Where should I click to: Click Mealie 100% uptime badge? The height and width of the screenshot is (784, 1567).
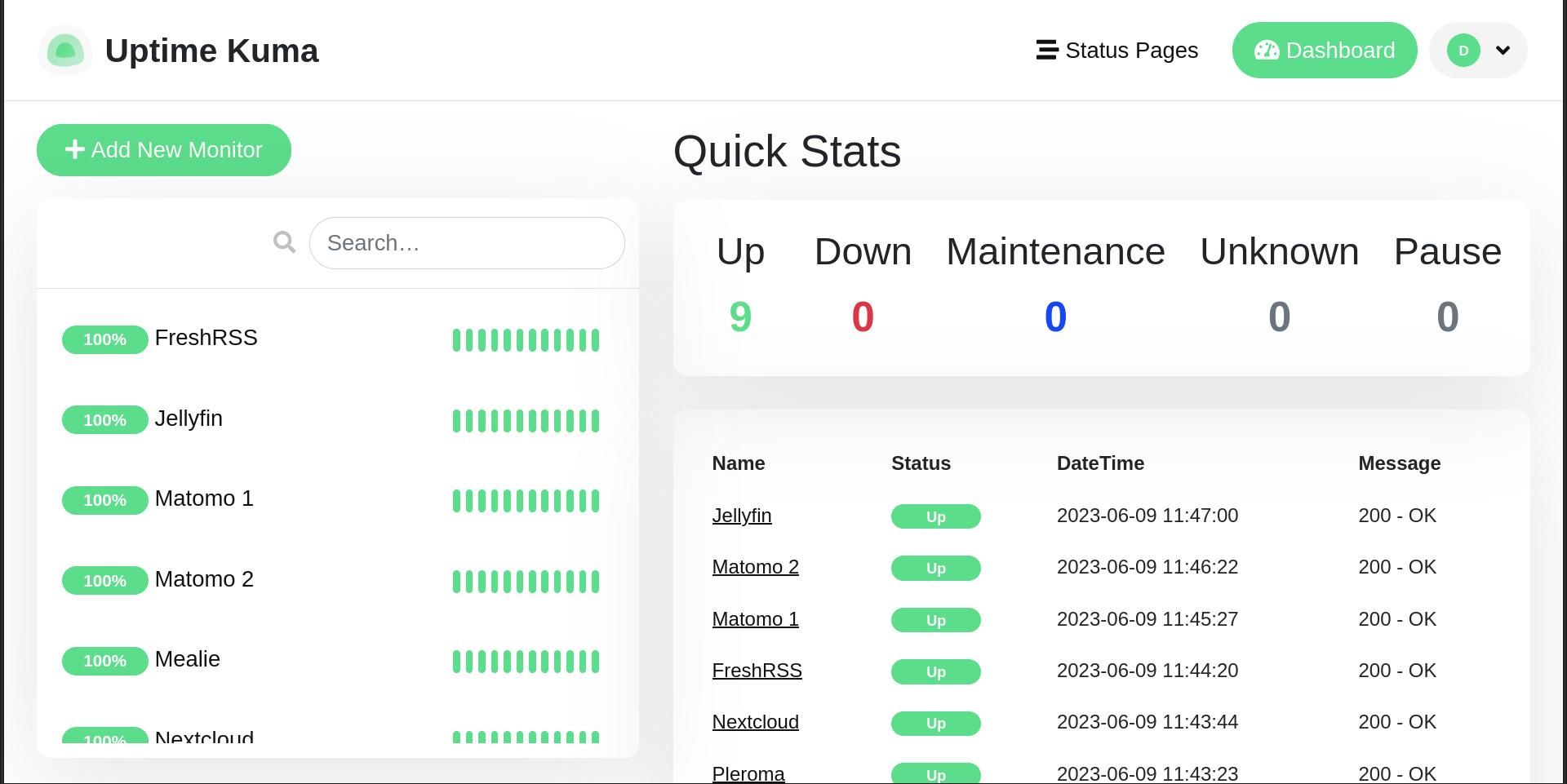[x=104, y=661]
